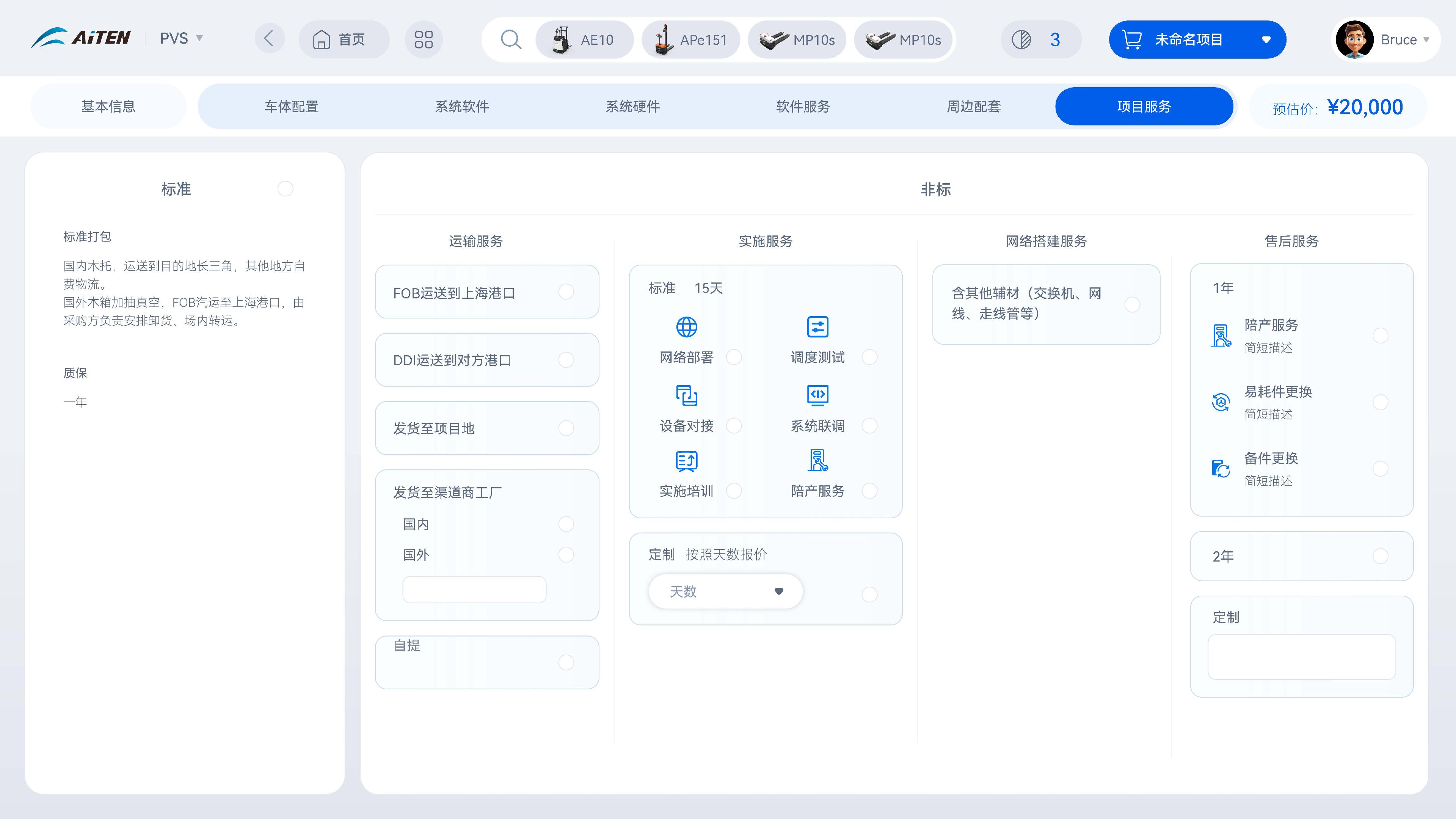This screenshot has height=819, width=1456.
Task: Open the search by clicking the magnifier icon
Action: tap(510, 39)
